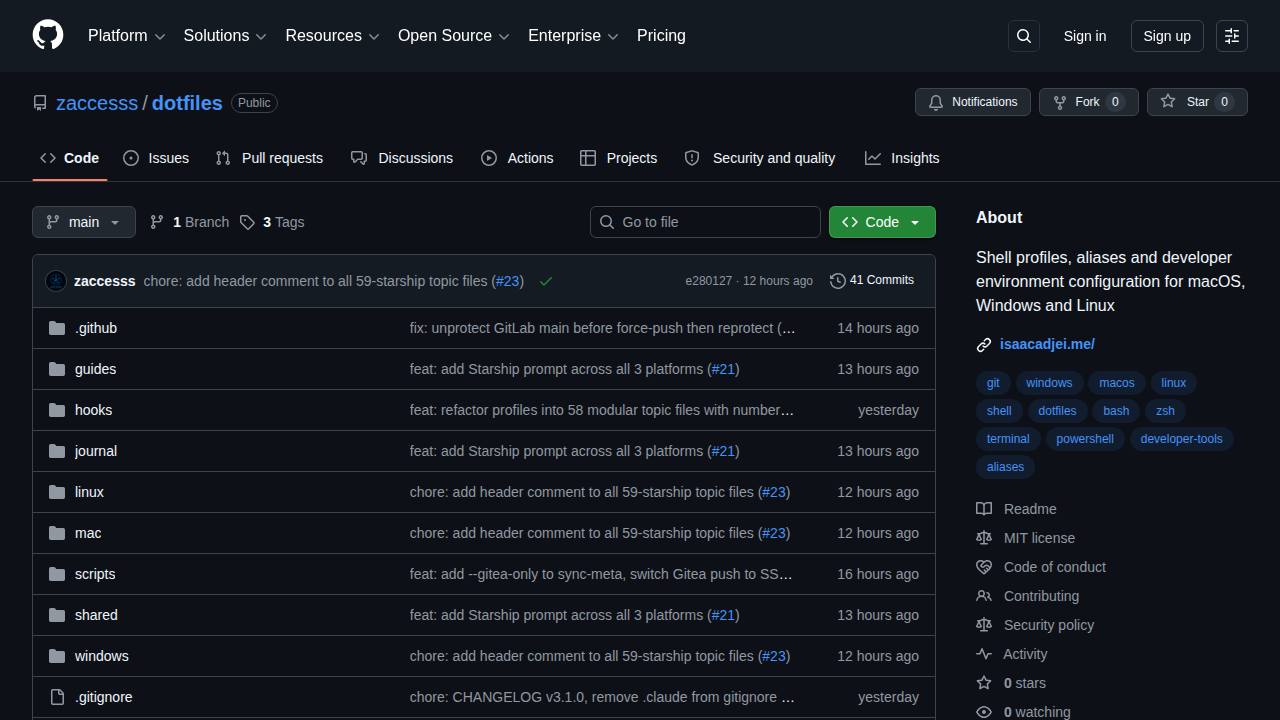Viewport: 1280px width, 720px height.
Task: Star the dotfiles repository
Action: [x=1197, y=102]
